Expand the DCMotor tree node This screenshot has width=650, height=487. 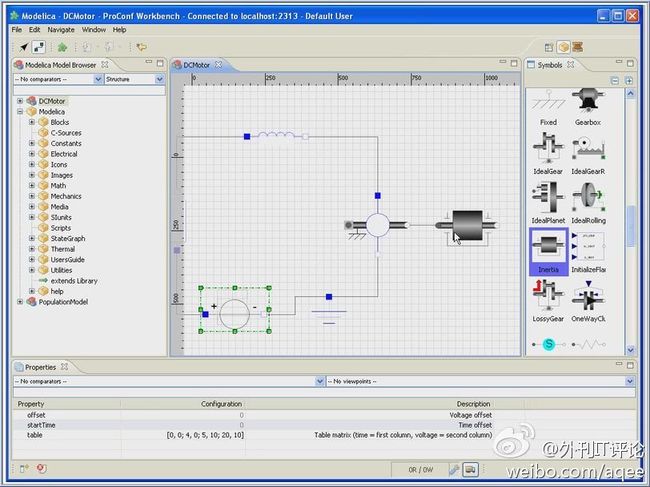(x=20, y=101)
